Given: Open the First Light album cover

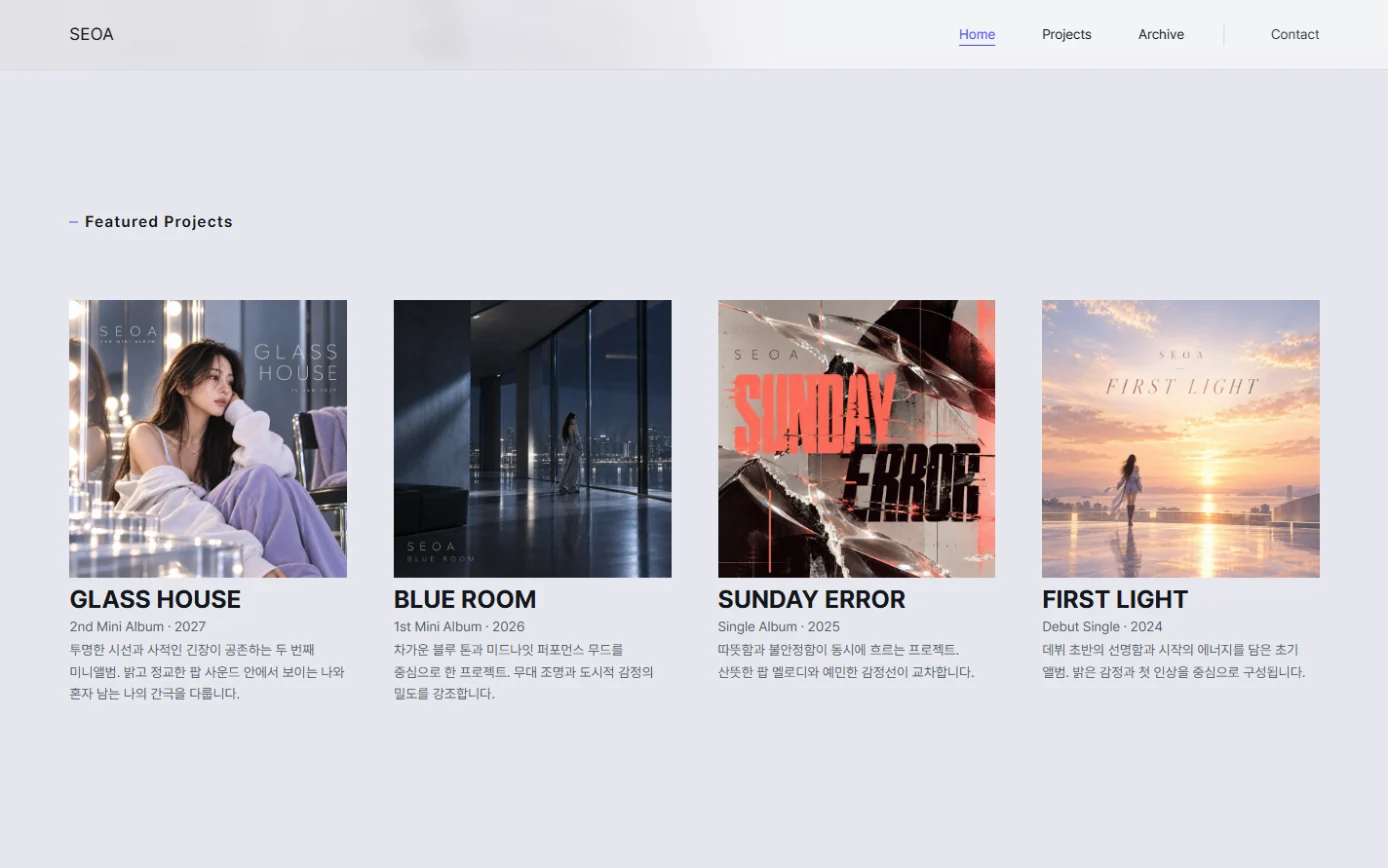Looking at the screenshot, I should click(1181, 439).
